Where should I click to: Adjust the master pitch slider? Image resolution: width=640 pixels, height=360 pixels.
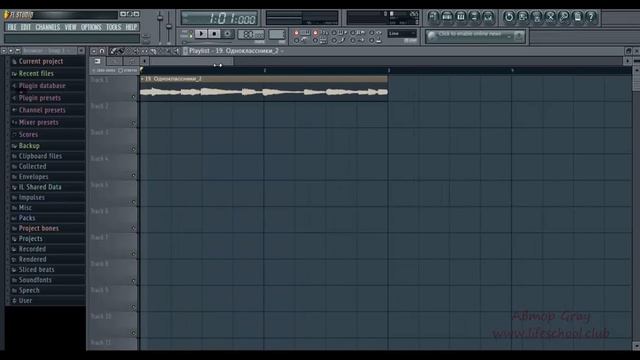(x=169, y=27)
